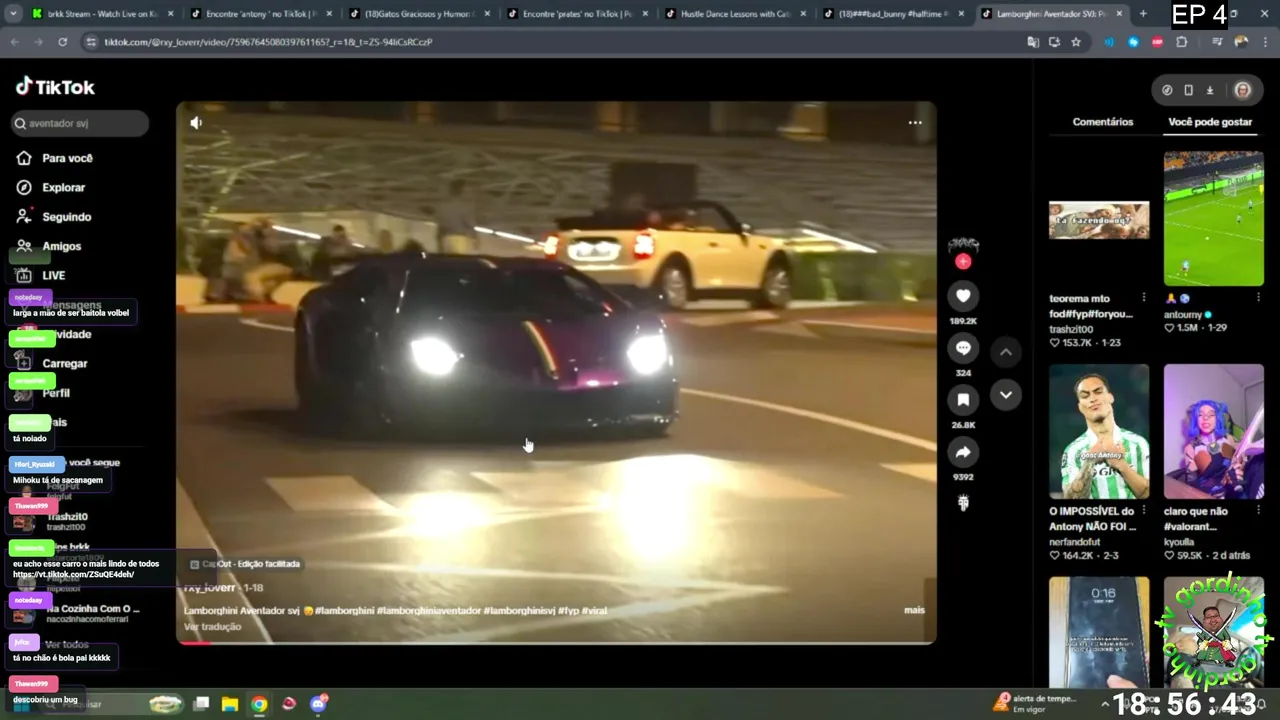Open comments via the speech bubble icon
This screenshot has height=720, width=1280.
[x=963, y=348]
